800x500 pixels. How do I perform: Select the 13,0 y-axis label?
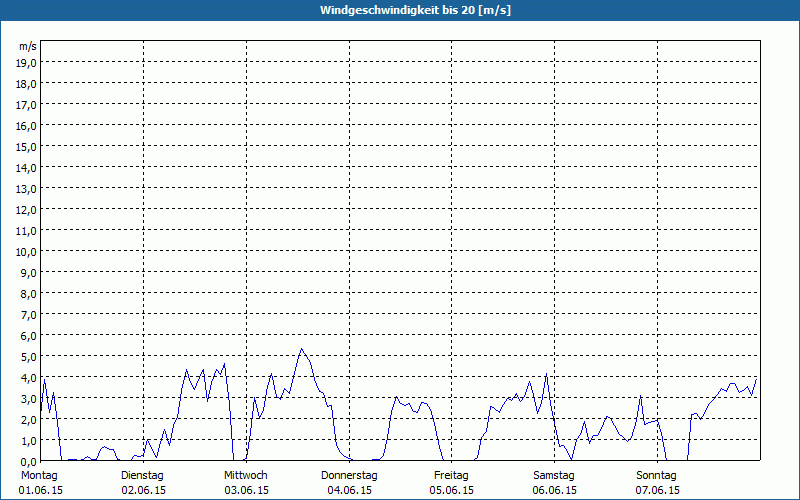27,189
